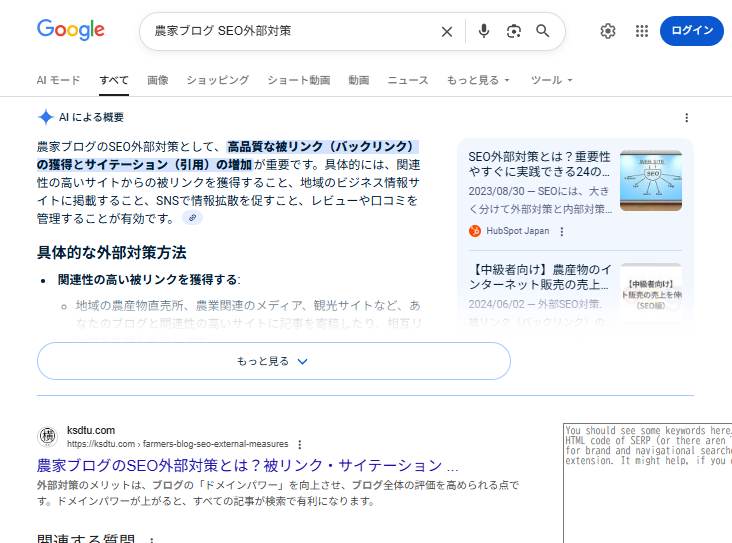Click the HubSpot SEO article thumbnail
Screen dimensions: 732x543
[x=650, y=181]
